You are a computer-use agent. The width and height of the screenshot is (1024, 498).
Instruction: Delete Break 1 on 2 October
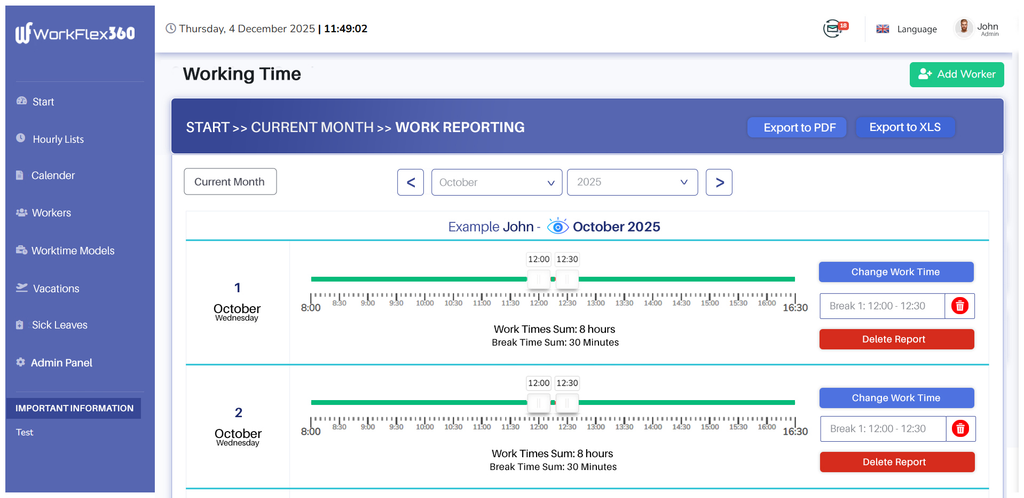pyautogui.click(x=960, y=429)
